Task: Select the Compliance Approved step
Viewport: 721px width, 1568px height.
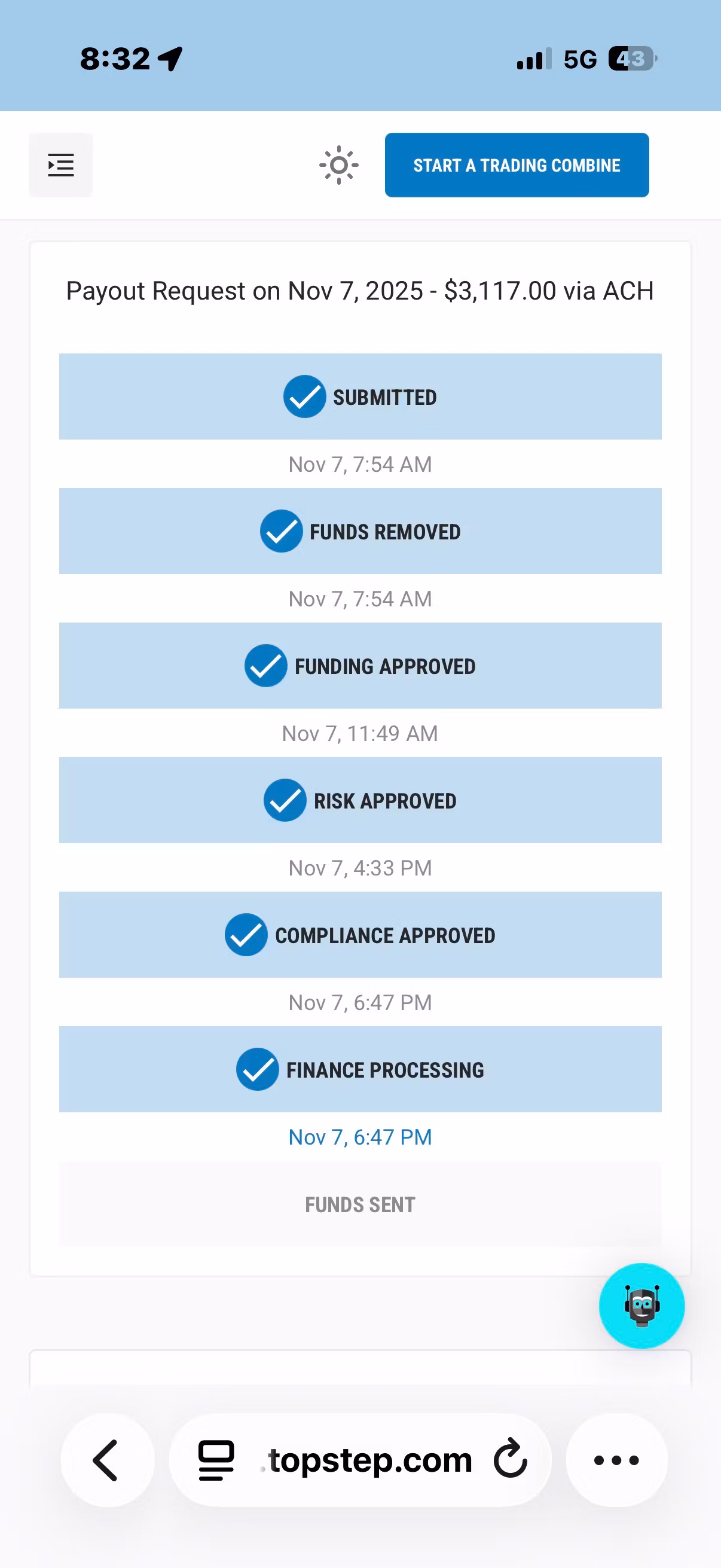Action: [360, 934]
